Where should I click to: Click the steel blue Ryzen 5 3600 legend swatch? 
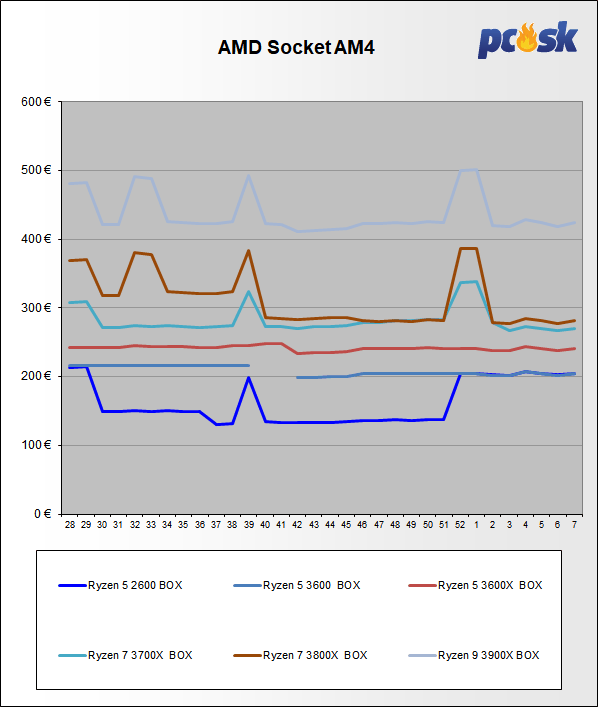tap(247, 586)
